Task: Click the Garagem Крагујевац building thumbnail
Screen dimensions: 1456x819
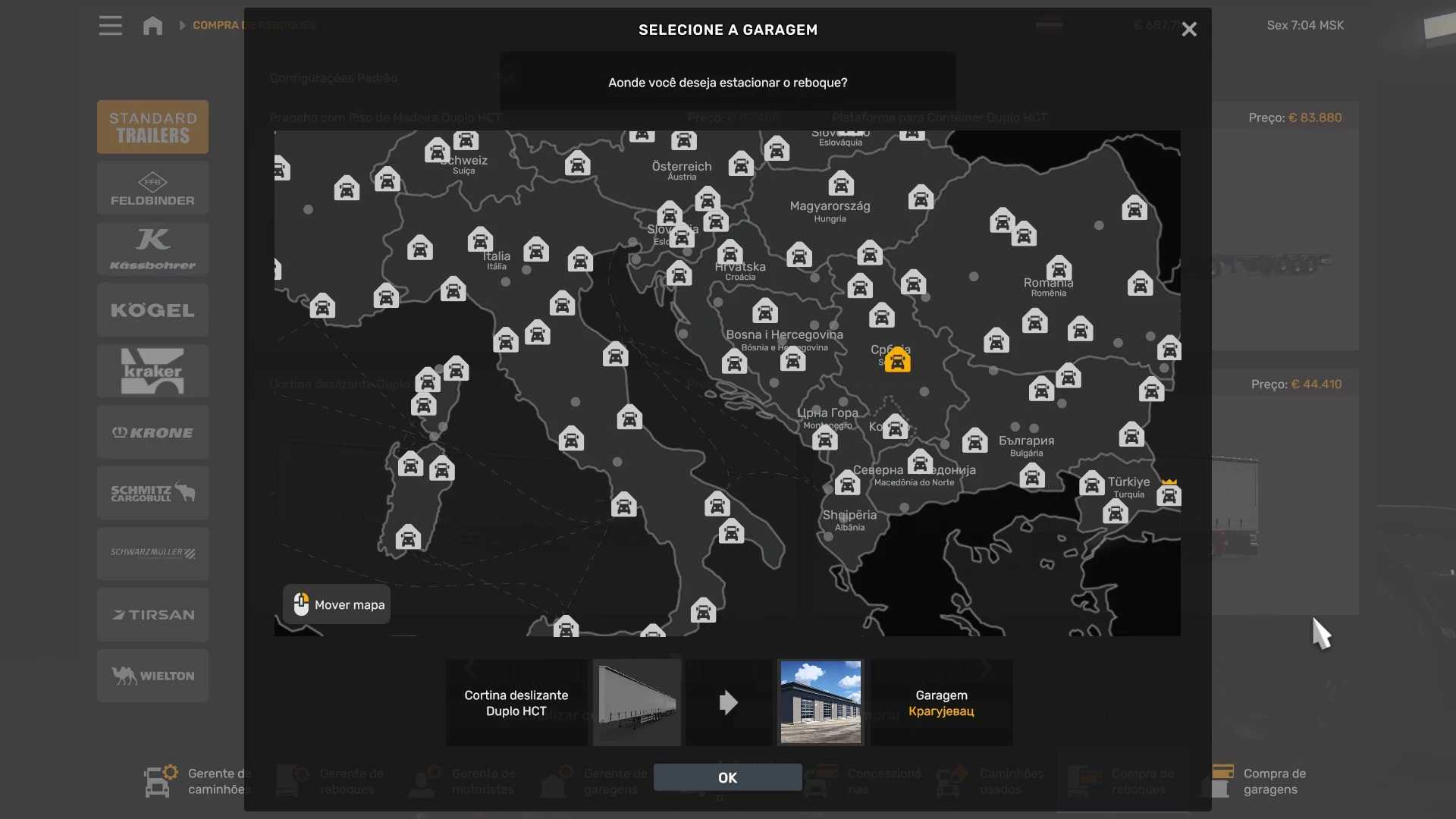Action: coord(821,702)
